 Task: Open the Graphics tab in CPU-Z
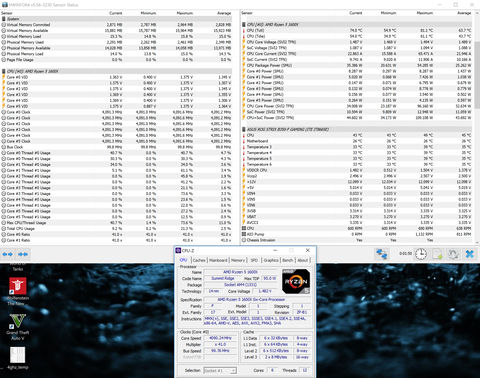pyautogui.click(x=271, y=260)
